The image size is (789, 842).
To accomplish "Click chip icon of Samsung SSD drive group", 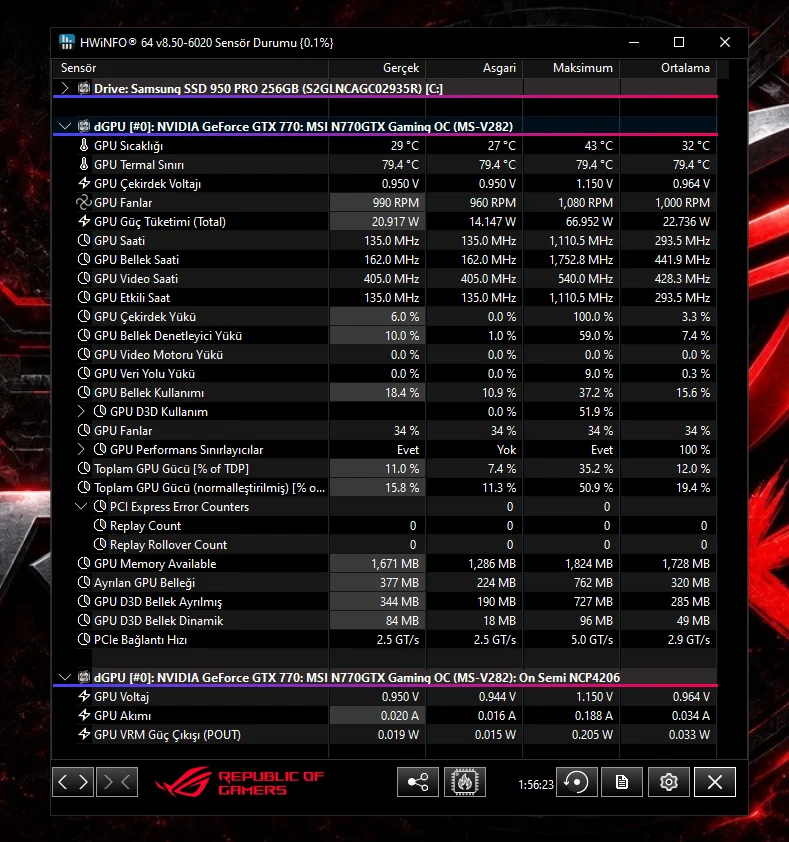I will pos(84,88).
